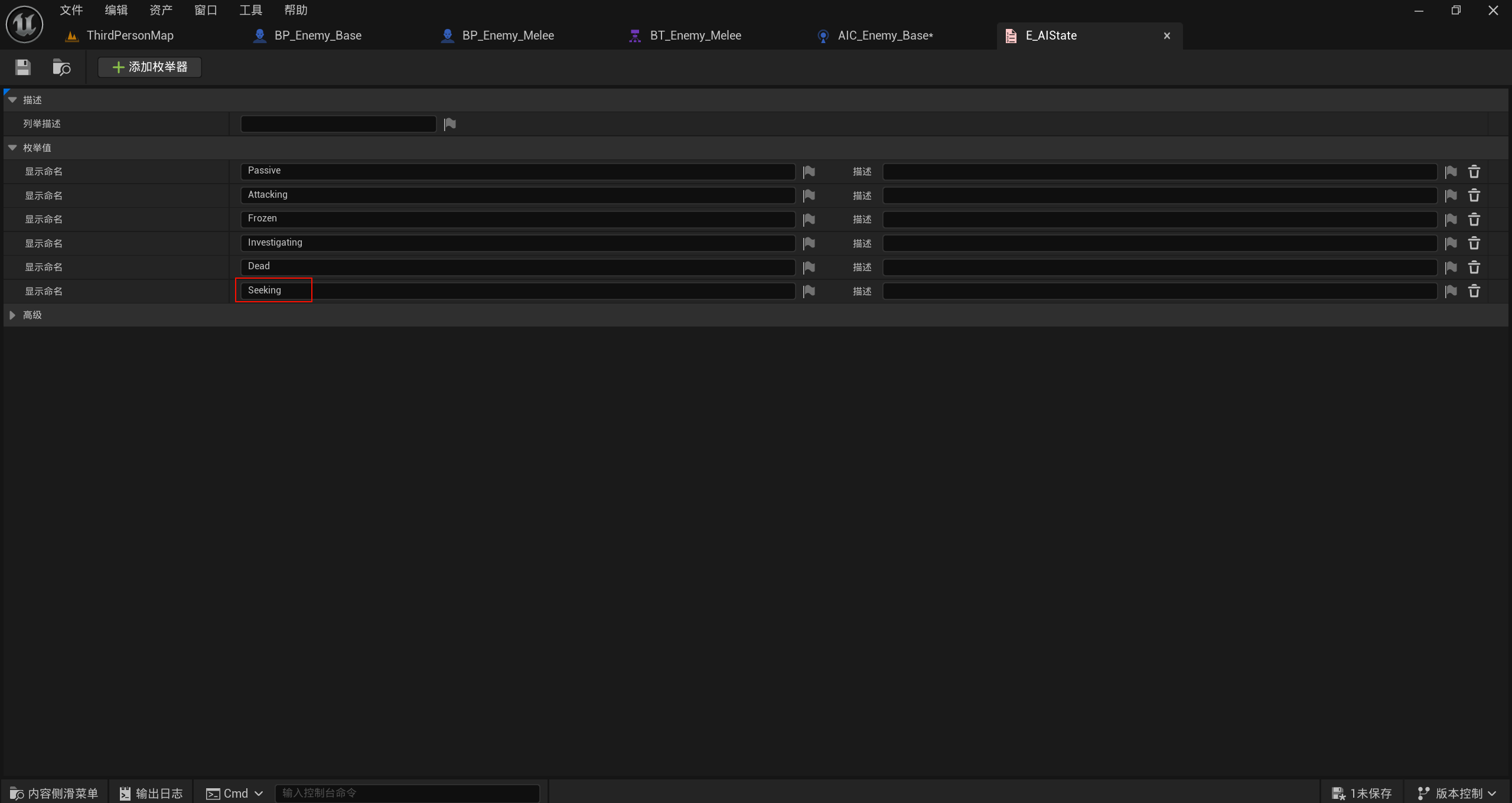Collapse the 枚举值 section
1512x803 pixels.
pyautogui.click(x=12, y=148)
